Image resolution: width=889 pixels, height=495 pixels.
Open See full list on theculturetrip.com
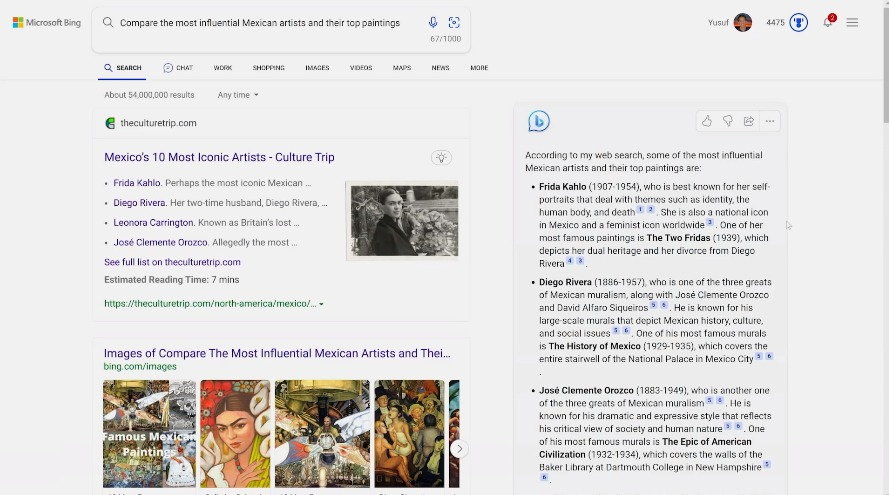pyautogui.click(x=172, y=262)
